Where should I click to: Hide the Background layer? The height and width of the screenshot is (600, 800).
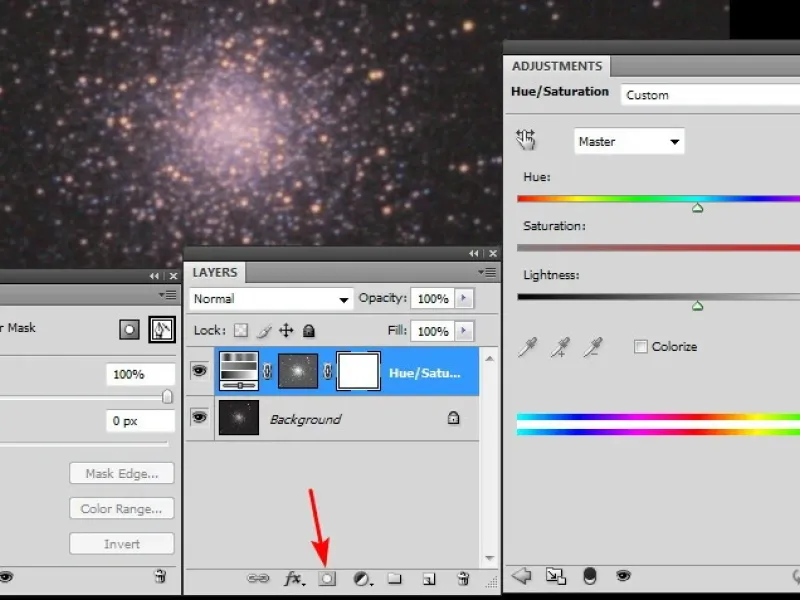click(199, 418)
